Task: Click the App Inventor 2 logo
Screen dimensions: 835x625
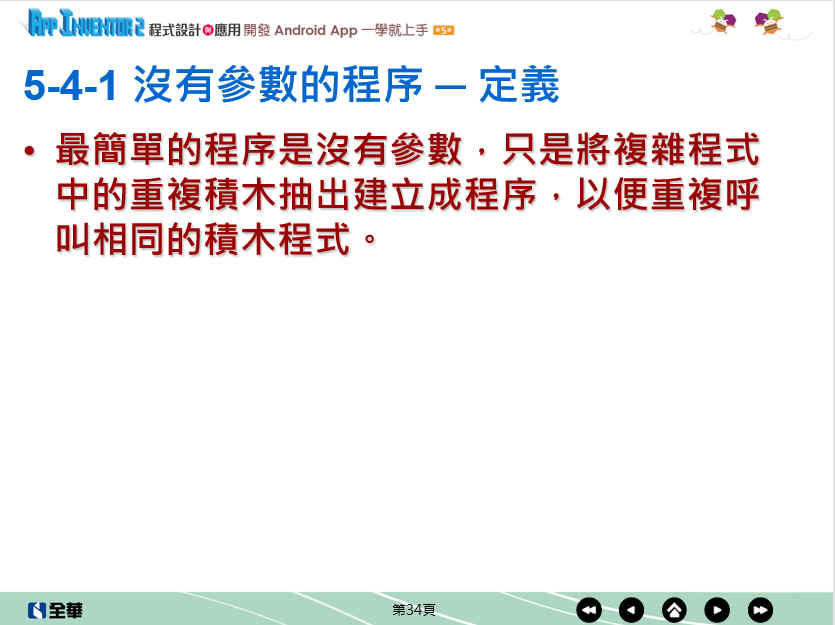Action: 86,24
